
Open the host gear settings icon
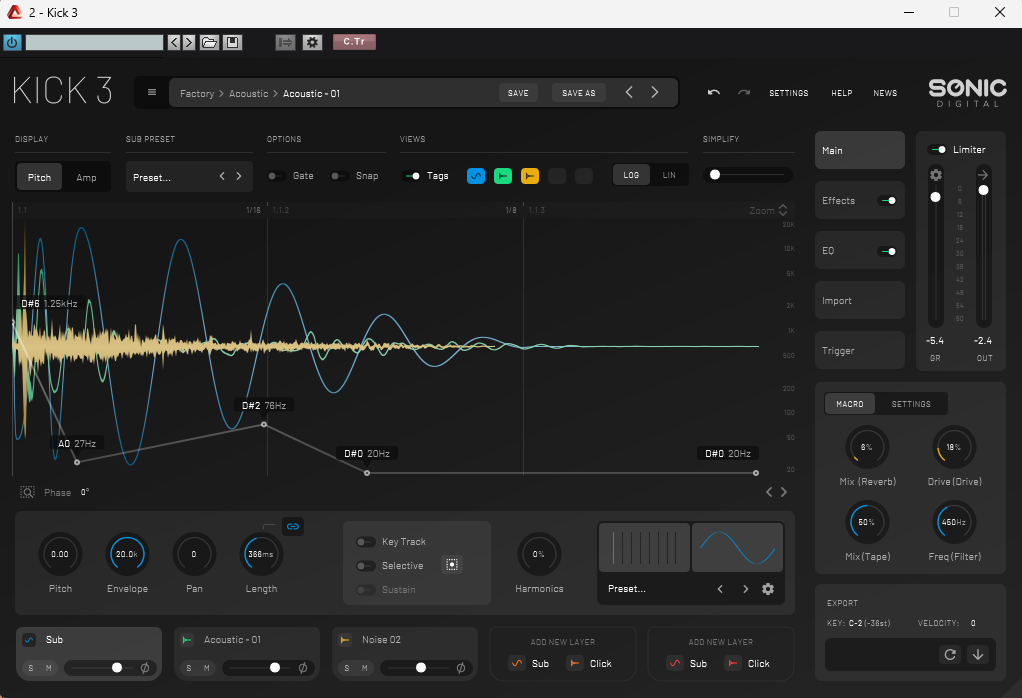(x=313, y=42)
